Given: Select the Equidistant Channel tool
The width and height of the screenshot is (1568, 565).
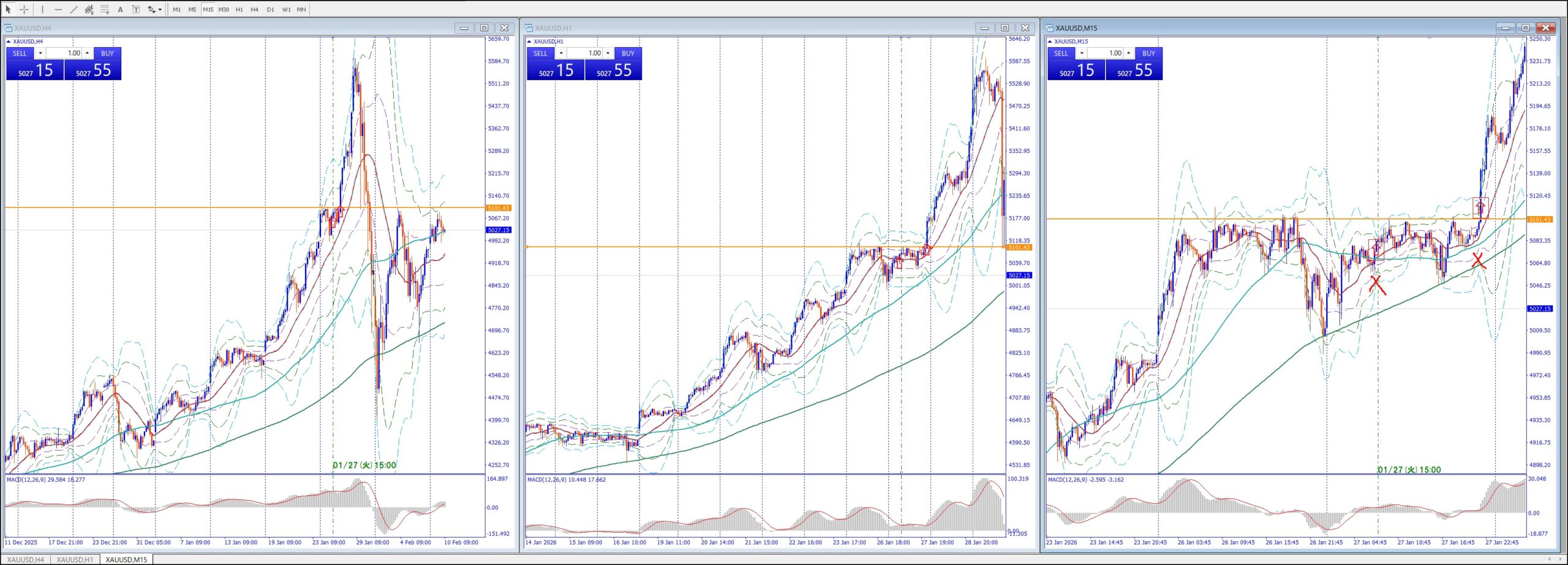Looking at the screenshot, I should (89, 9).
